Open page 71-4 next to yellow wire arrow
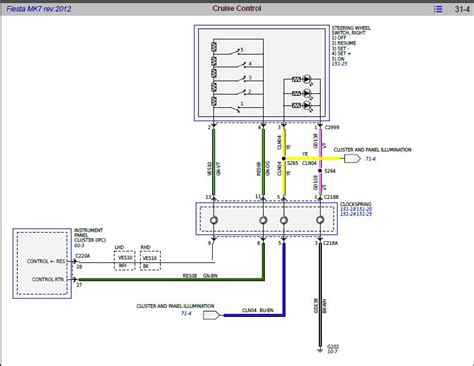Screen dimensions: 474x366 click(370, 159)
